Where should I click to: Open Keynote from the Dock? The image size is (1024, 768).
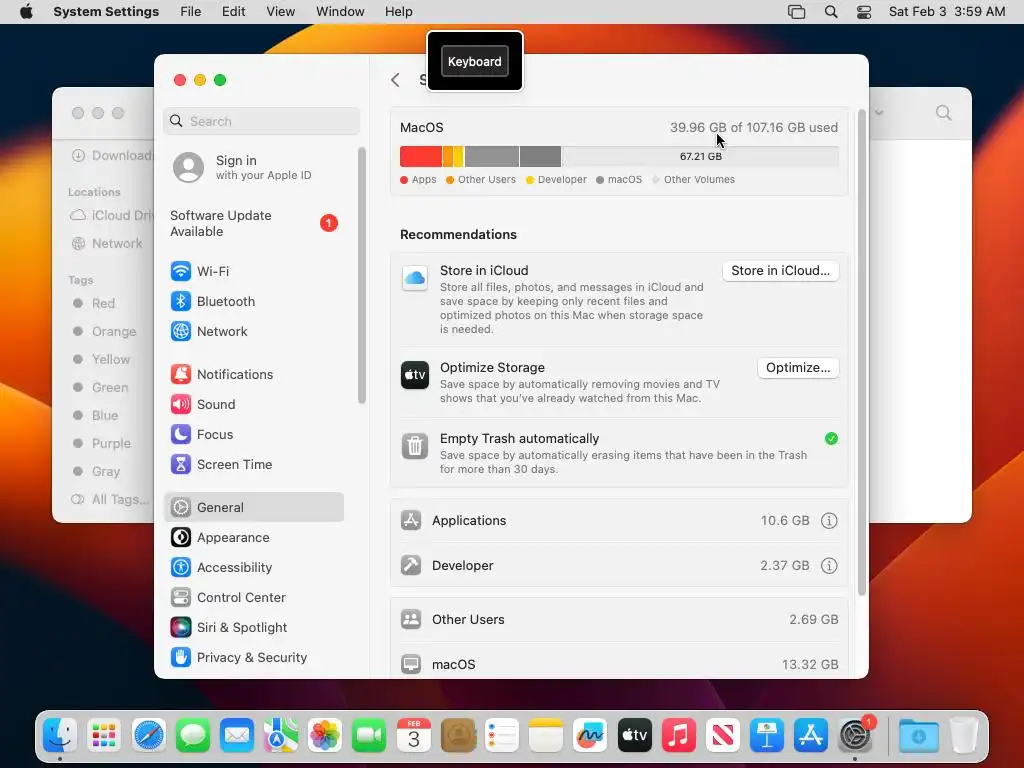point(767,736)
